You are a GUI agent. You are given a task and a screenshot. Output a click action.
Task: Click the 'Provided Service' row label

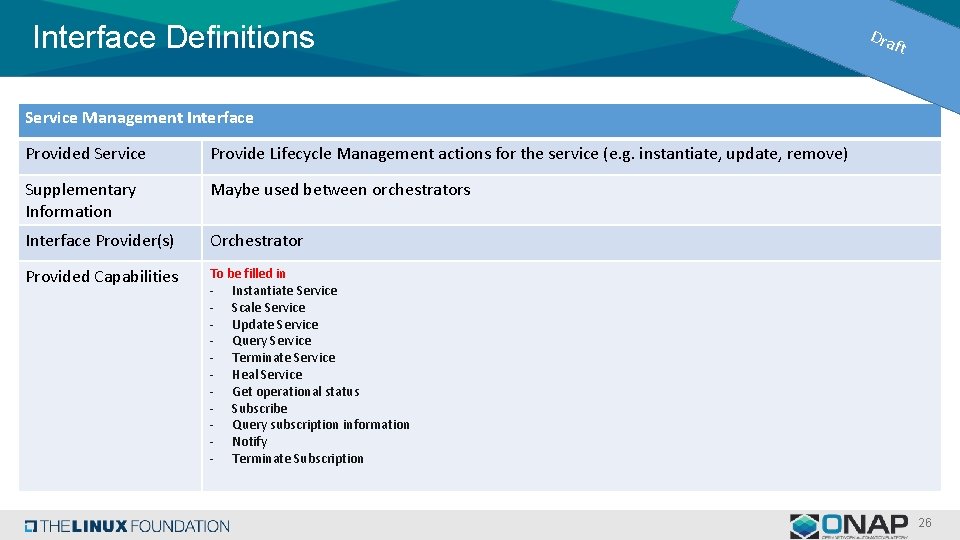[86, 154]
